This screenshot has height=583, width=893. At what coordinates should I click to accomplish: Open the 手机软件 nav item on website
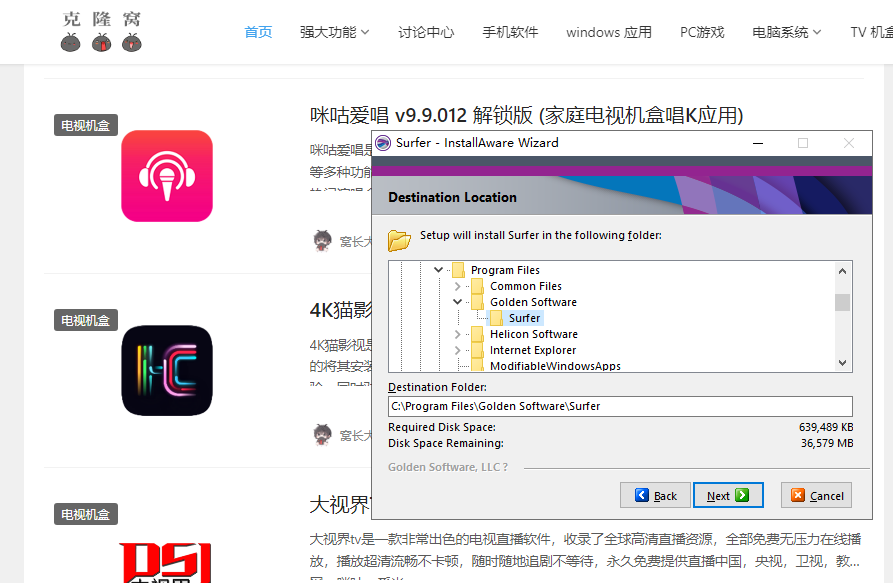point(510,32)
